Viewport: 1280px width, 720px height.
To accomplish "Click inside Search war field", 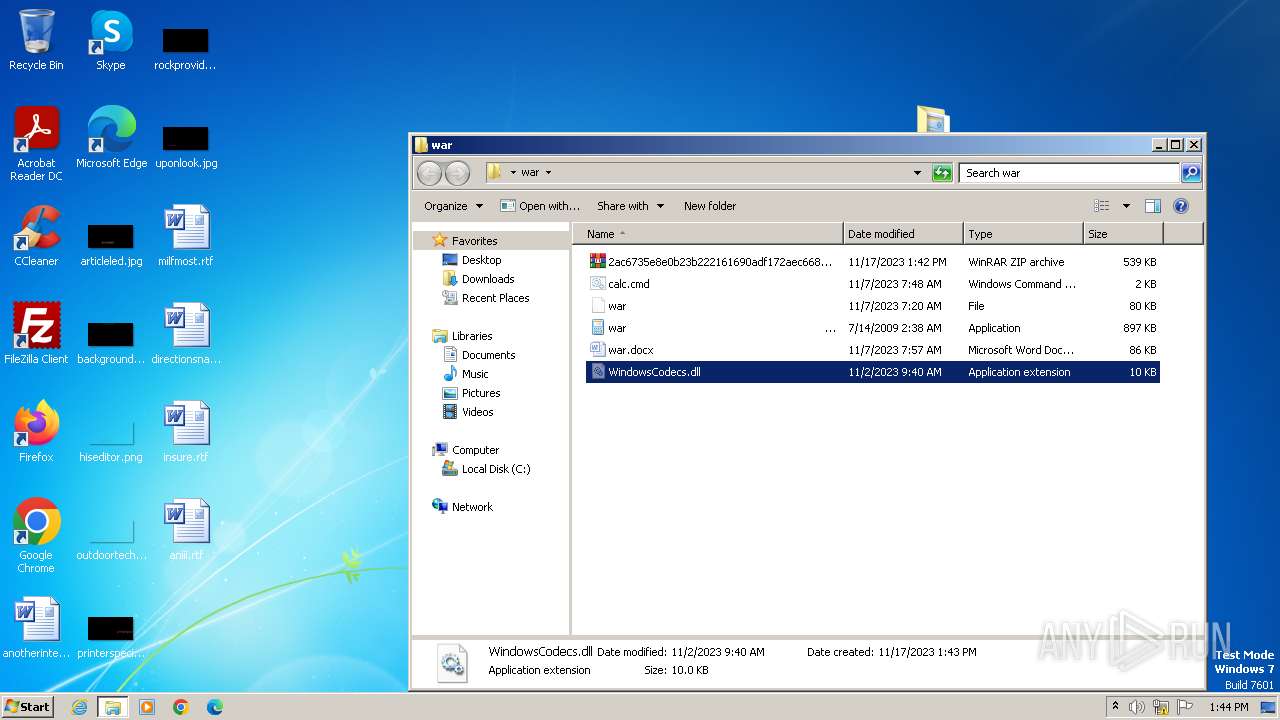I will [x=1068, y=173].
